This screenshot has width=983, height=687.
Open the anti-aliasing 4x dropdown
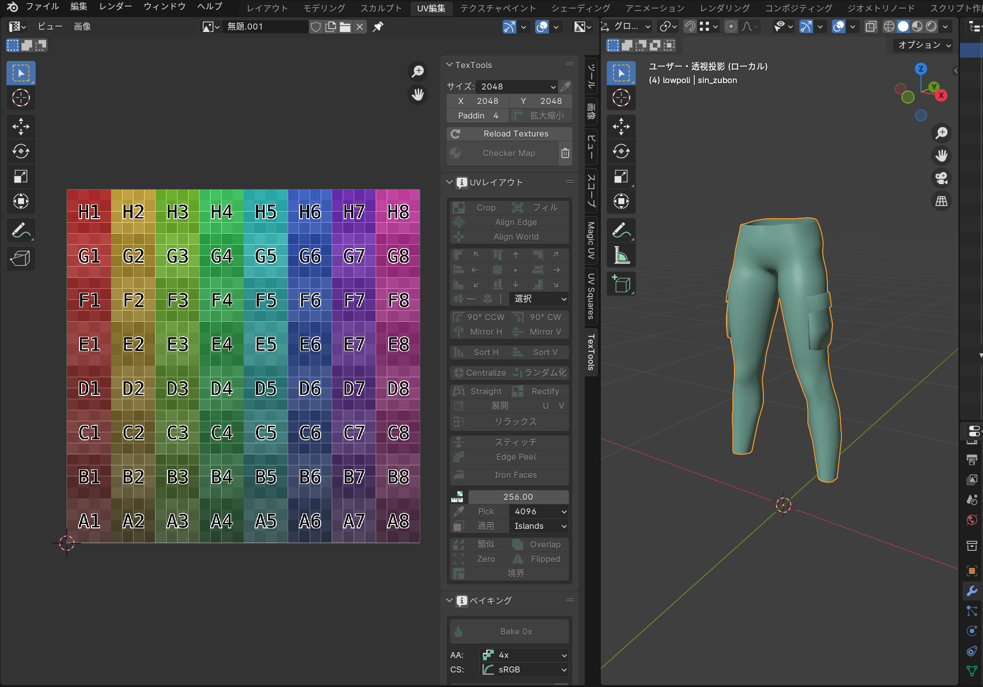524,655
